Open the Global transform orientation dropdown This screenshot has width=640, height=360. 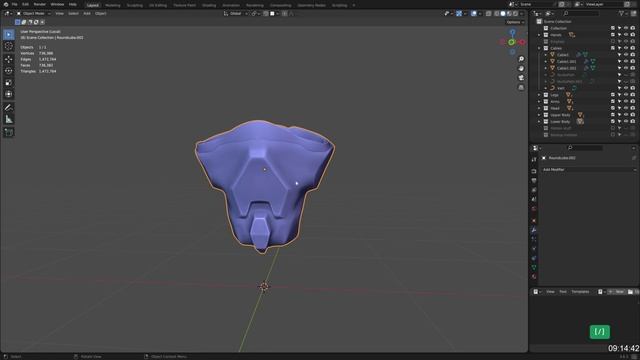[x=236, y=13]
